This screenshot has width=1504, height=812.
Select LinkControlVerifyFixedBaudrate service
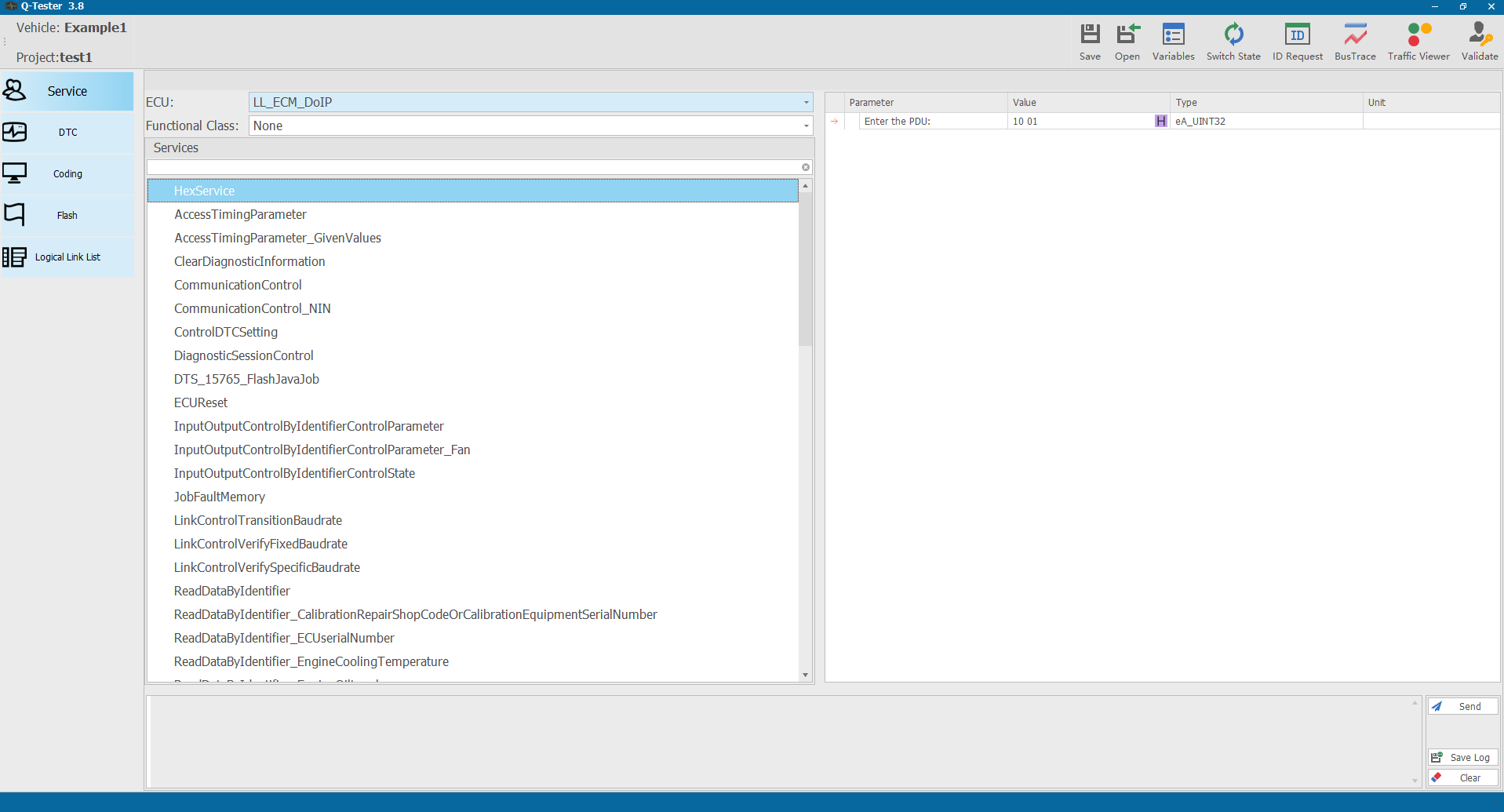[x=473, y=544]
